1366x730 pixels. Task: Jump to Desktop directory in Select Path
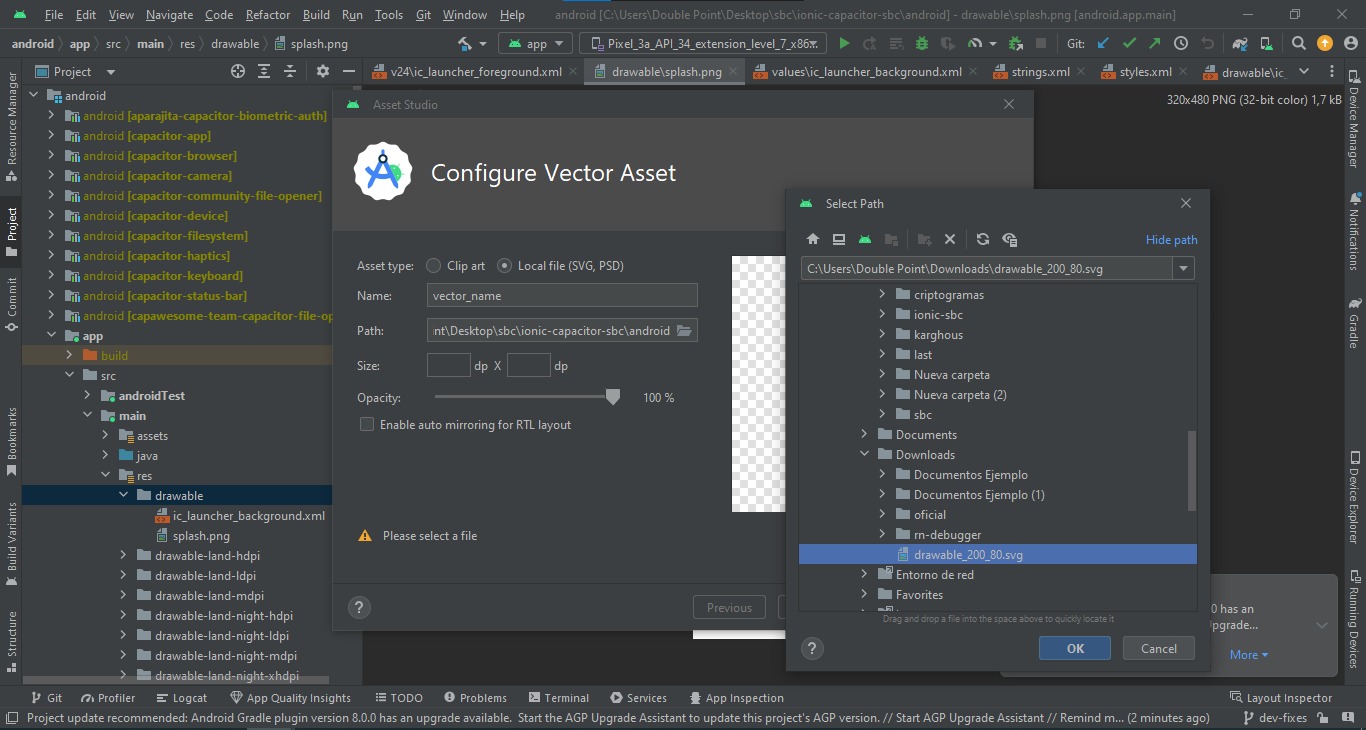839,239
